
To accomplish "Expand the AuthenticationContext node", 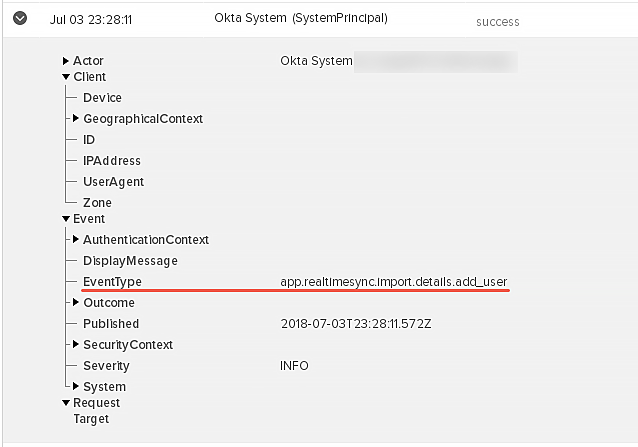I will pos(76,240).
